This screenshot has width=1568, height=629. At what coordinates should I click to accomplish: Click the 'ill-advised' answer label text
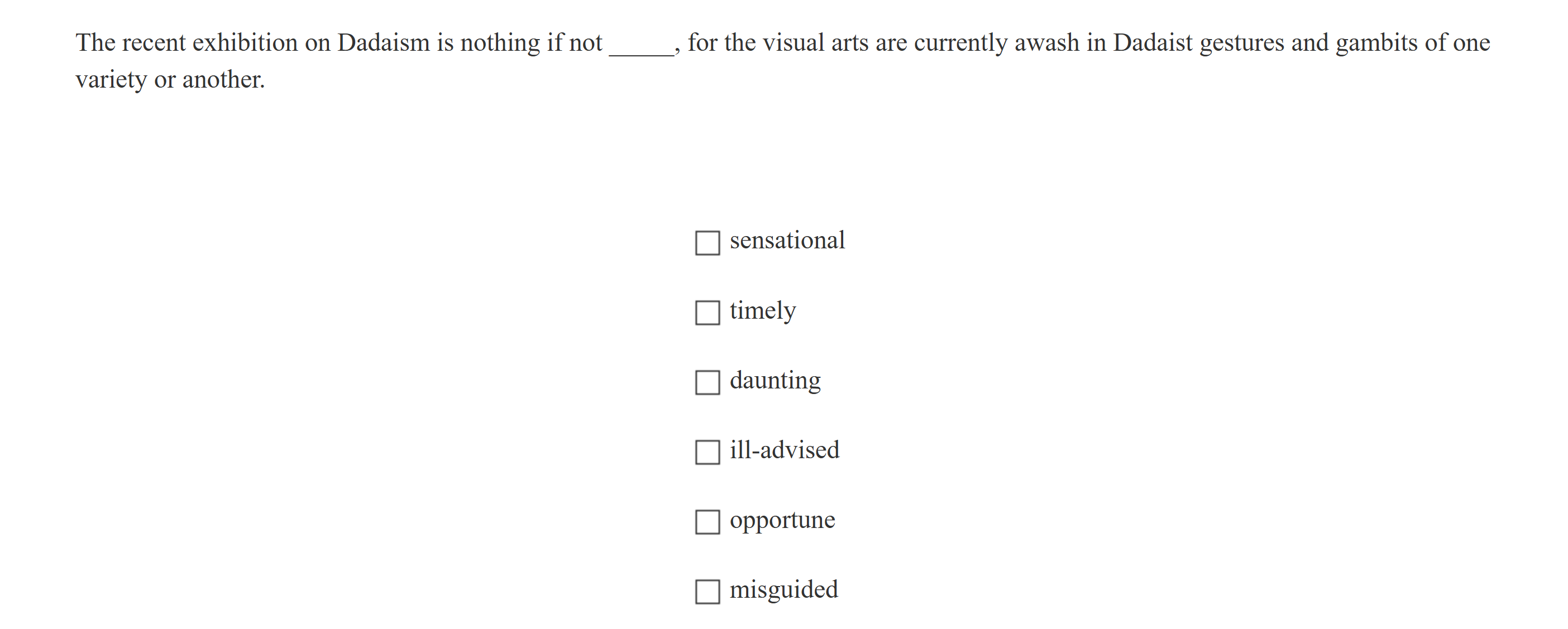coord(784,450)
